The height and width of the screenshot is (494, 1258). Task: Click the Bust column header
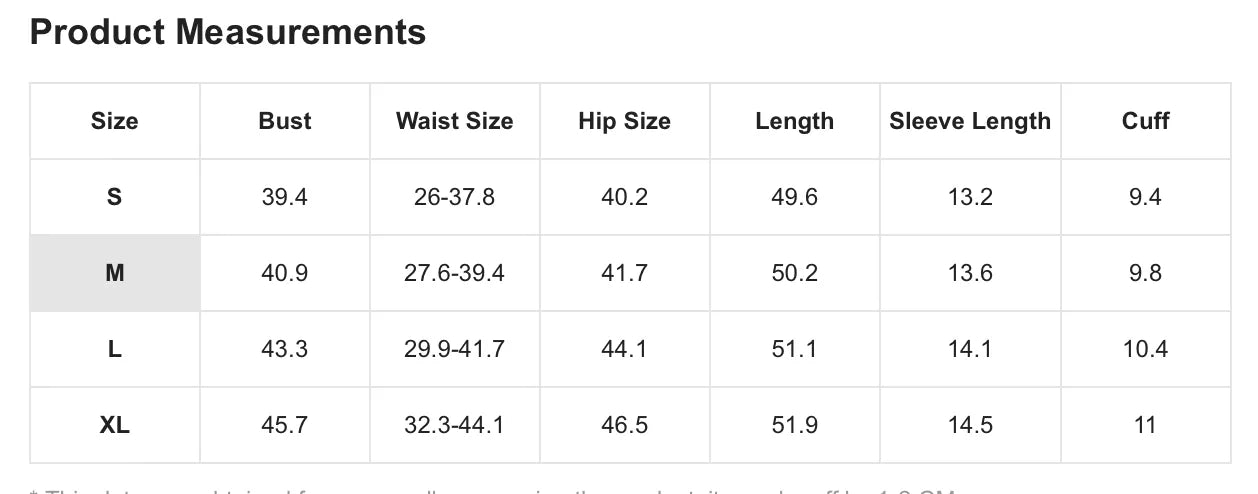click(285, 121)
